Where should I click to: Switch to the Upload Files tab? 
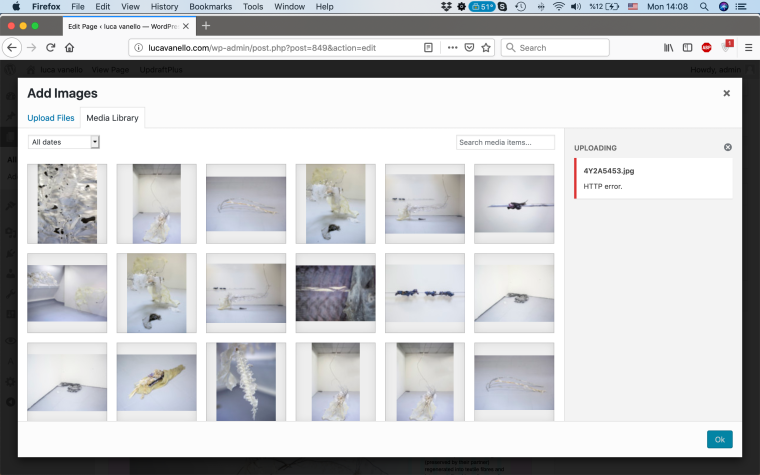tap(51, 118)
